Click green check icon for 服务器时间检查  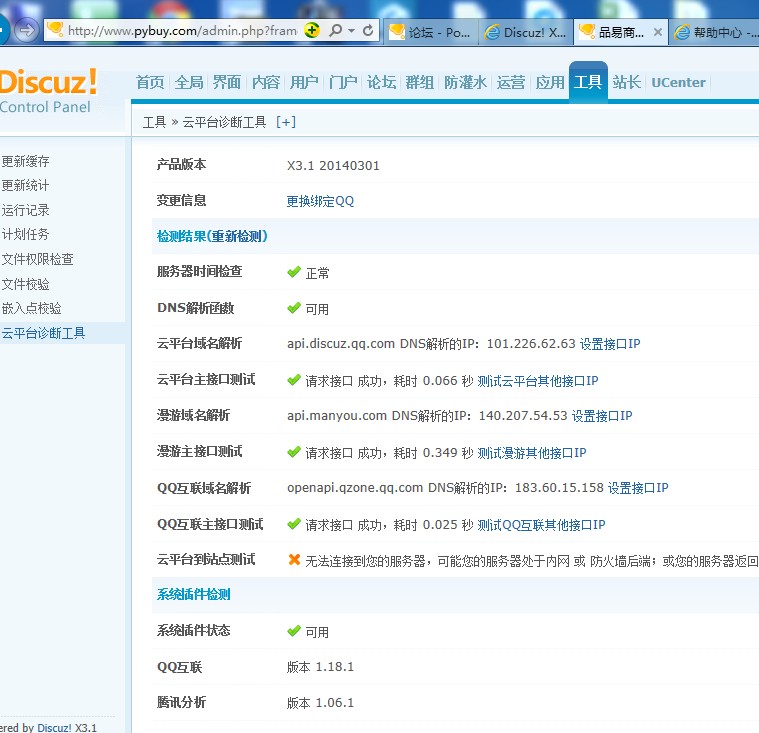point(294,272)
